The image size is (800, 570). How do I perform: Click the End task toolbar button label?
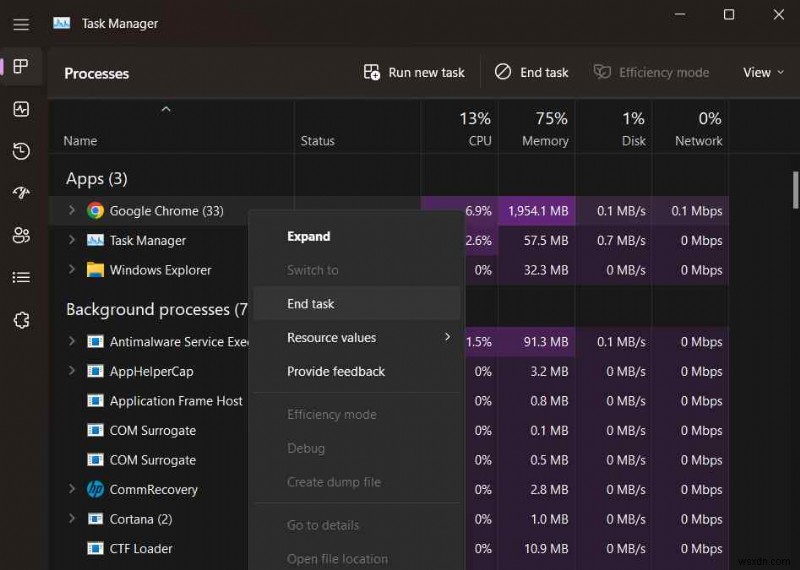pos(544,72)
